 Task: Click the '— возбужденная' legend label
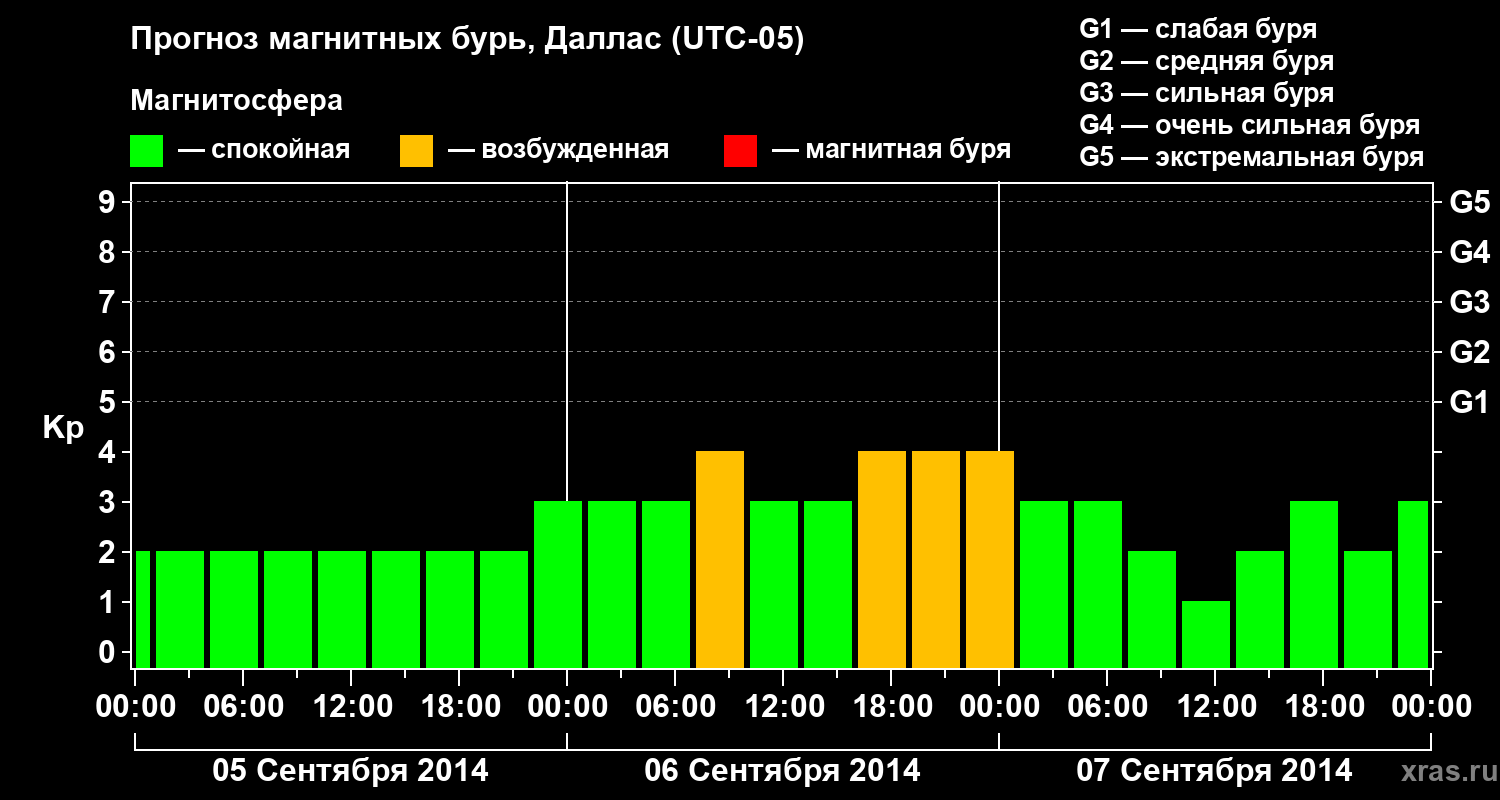[x=558, y=150]
